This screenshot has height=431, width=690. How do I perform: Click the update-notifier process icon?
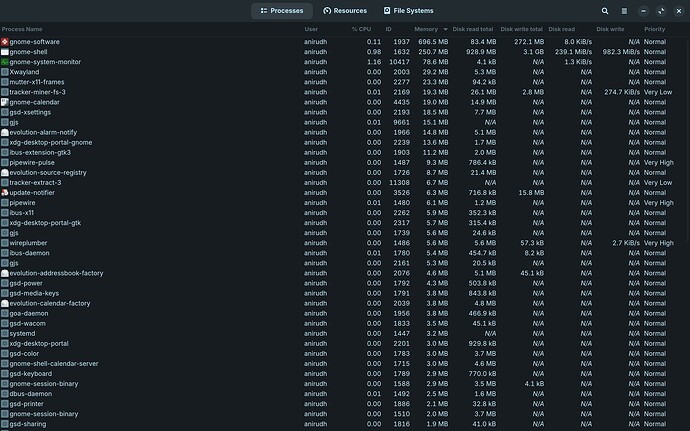[x=5, y=193]
